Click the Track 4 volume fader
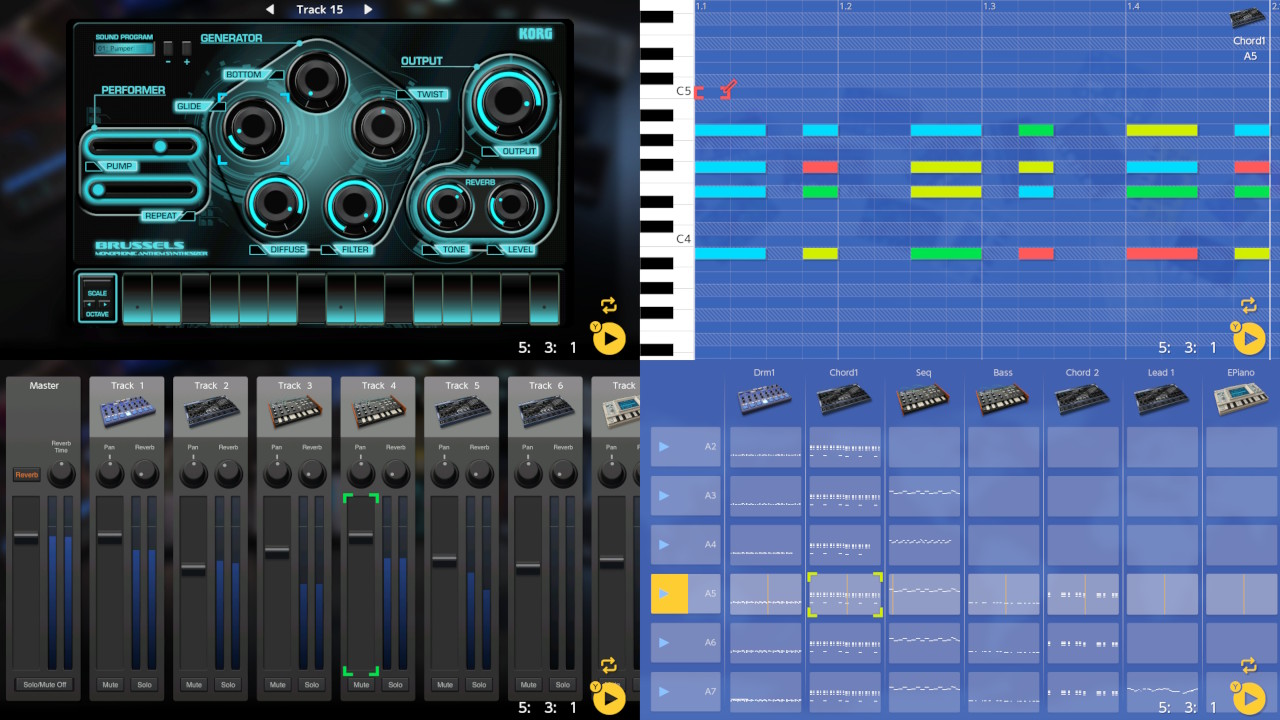The height and width of the screenshot is (720, 1280). (361, 537)
